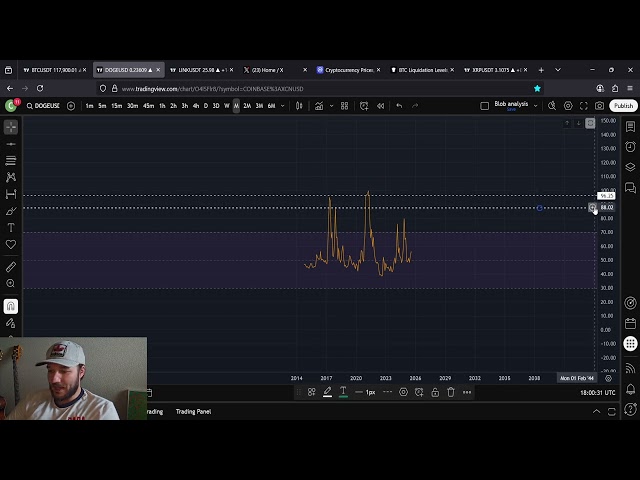Screen dimensions: 640x480
Task: Select the 15m timeframe button
Action: [x=116, y=106]
